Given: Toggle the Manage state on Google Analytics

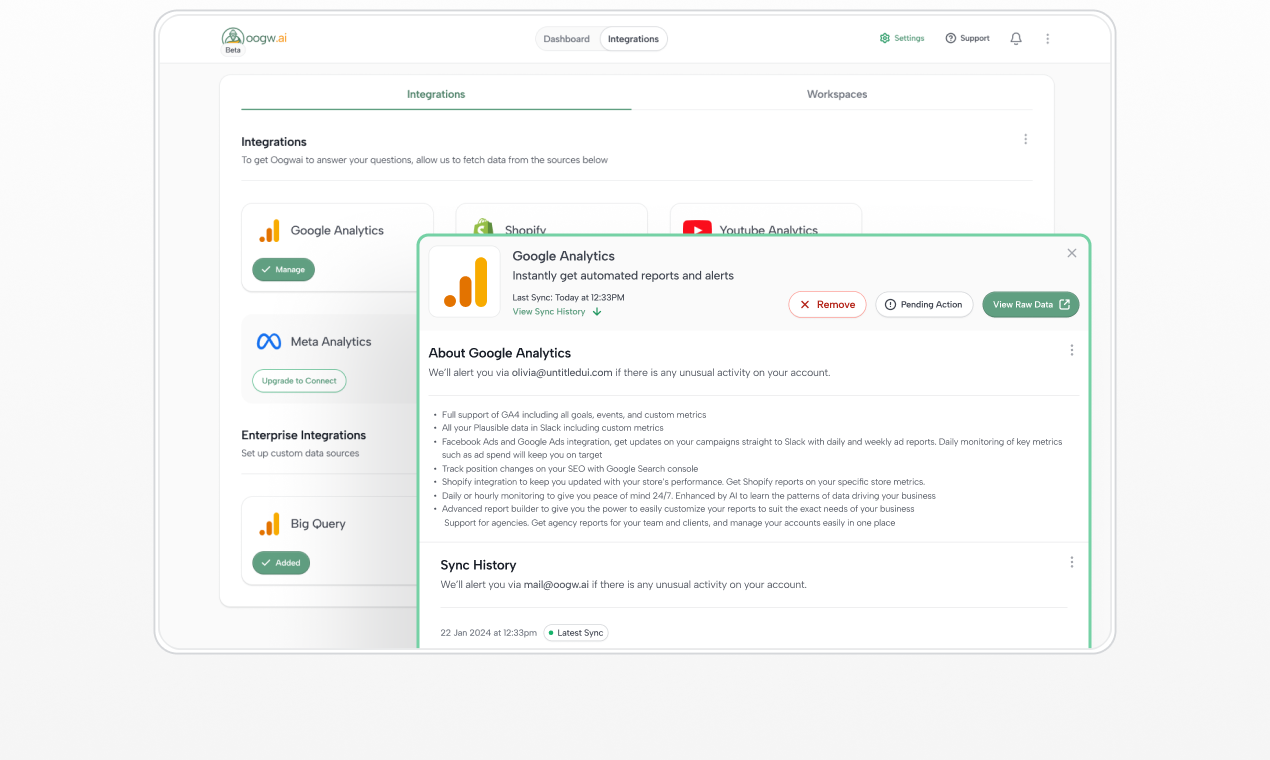Looking at the screenshot, I should 283,269.
